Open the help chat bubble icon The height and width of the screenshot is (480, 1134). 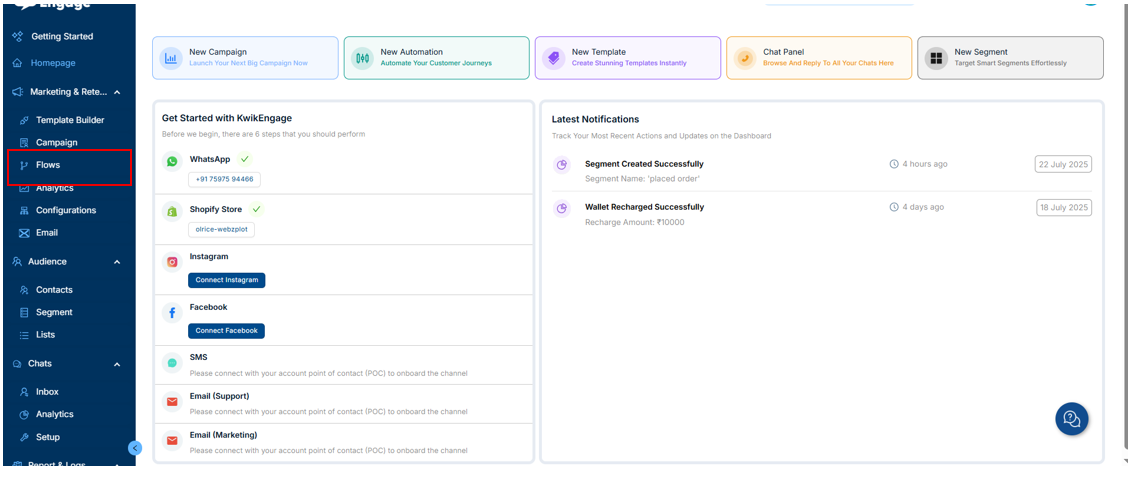[x=1072, y=418]
